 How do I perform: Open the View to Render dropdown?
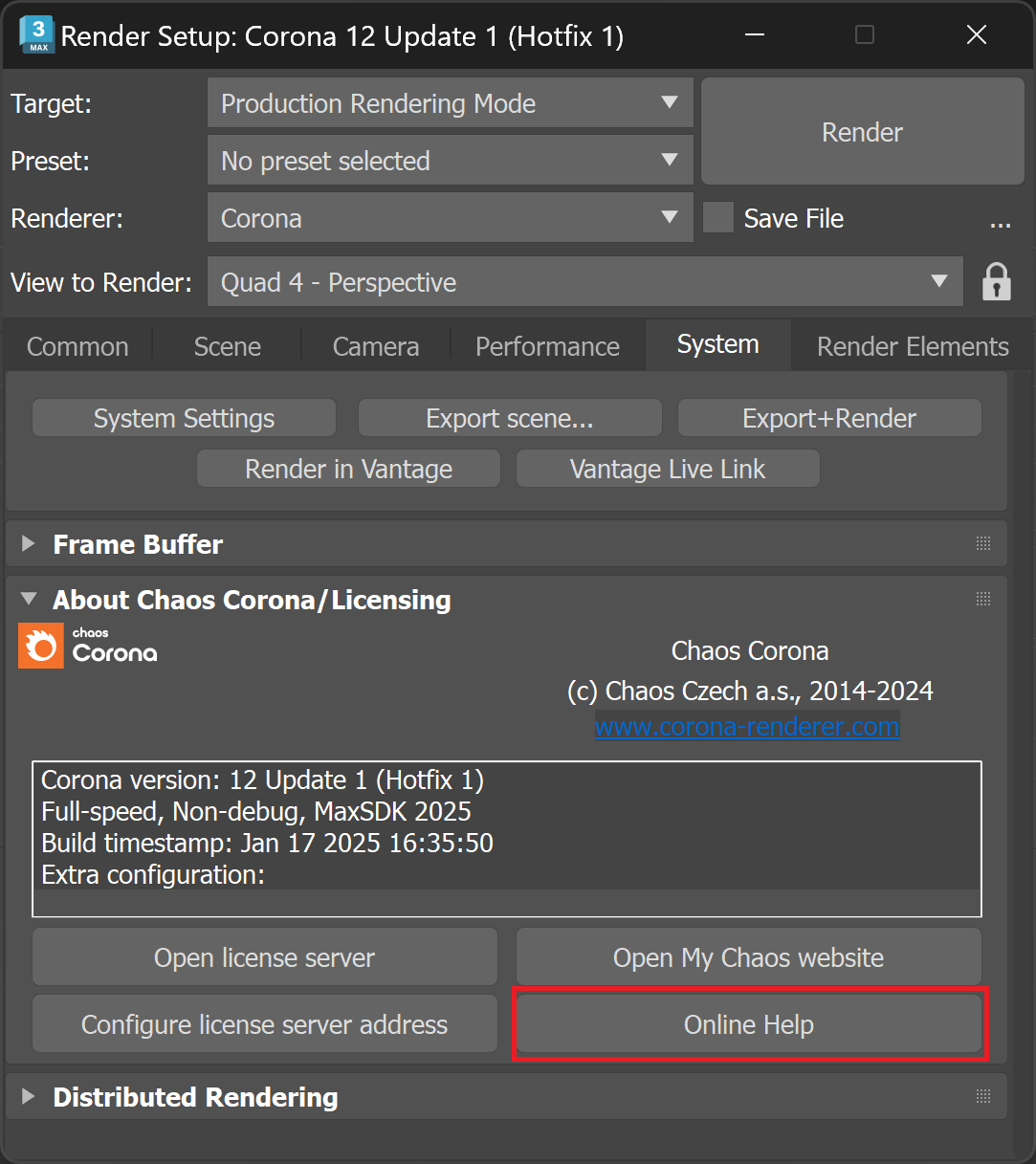point(585,282)
